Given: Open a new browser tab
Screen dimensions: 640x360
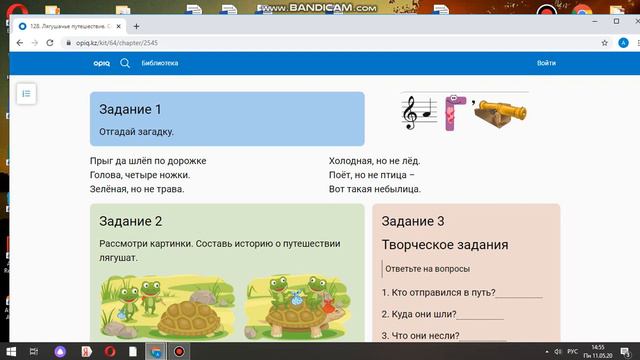Looking at the screenshot, I should click(x=136, y=26).
